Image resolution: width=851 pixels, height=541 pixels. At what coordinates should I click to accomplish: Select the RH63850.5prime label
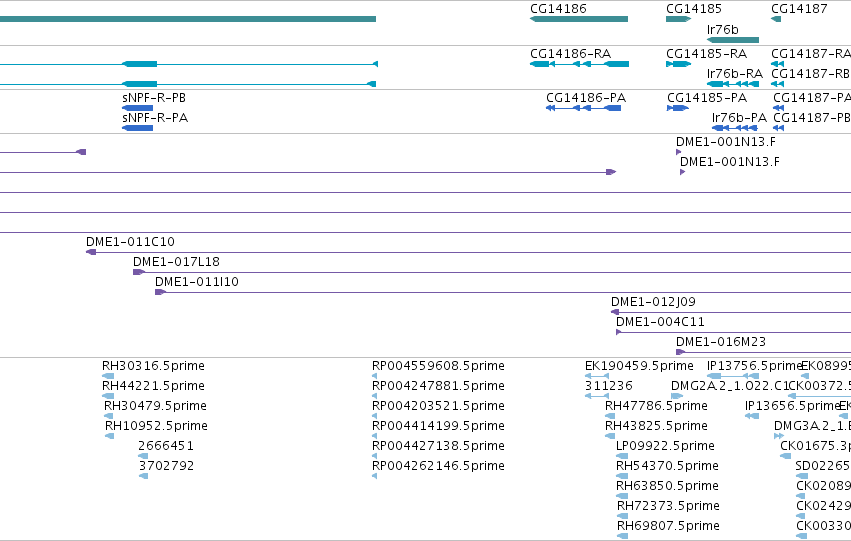668,486
